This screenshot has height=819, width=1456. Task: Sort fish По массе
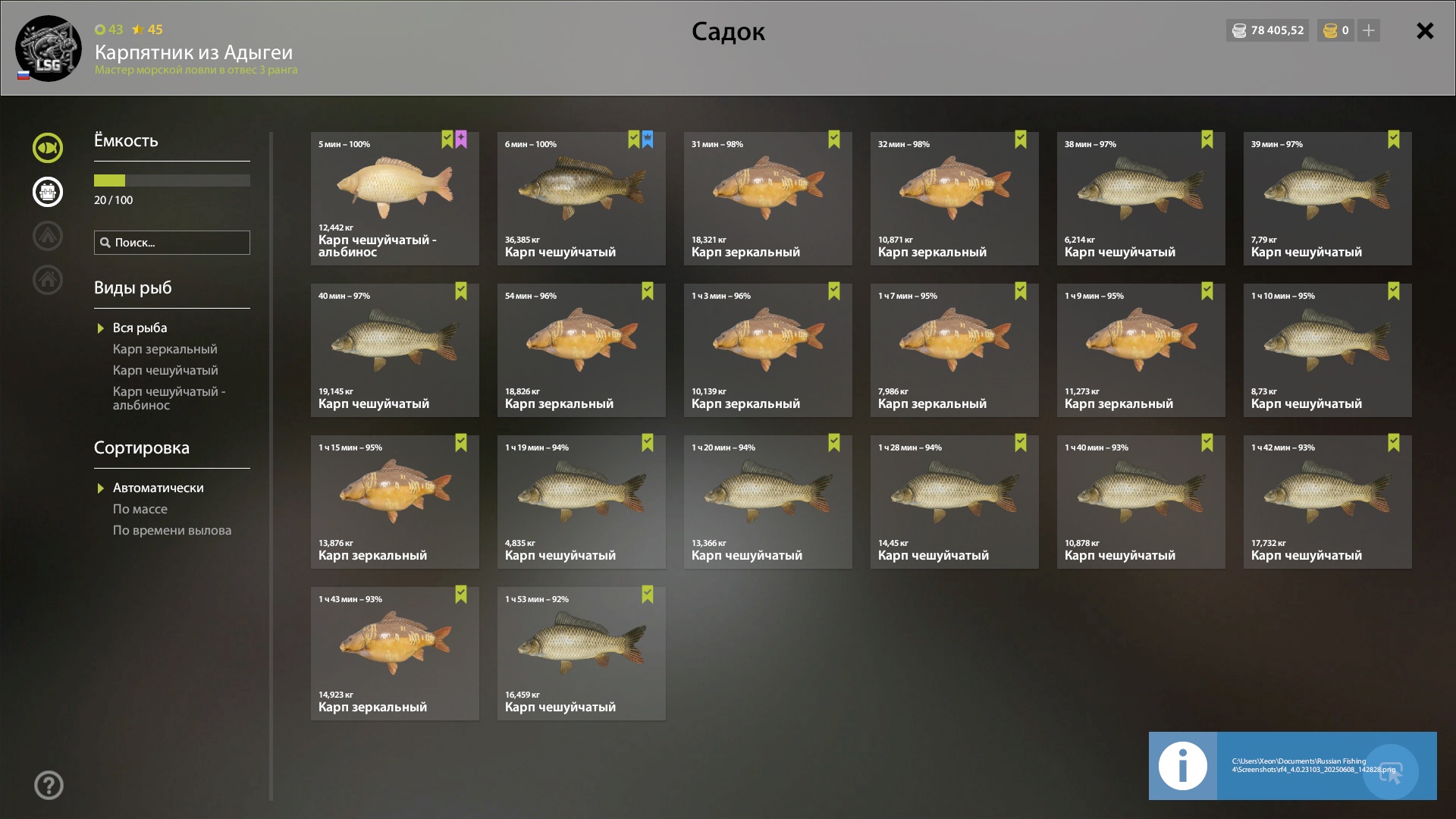tap(140, 509)
